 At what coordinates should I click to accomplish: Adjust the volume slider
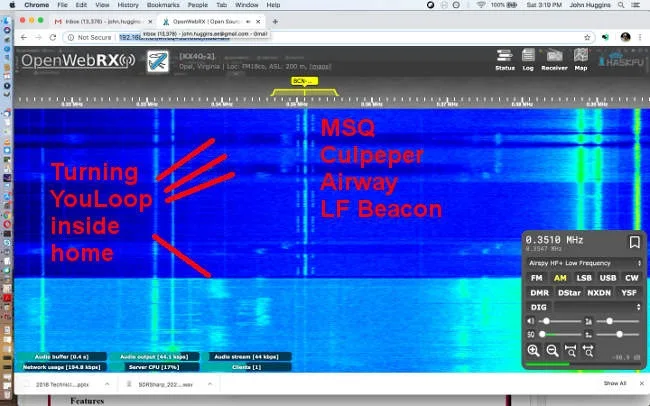pyautogui.click(x=560, y=321)
